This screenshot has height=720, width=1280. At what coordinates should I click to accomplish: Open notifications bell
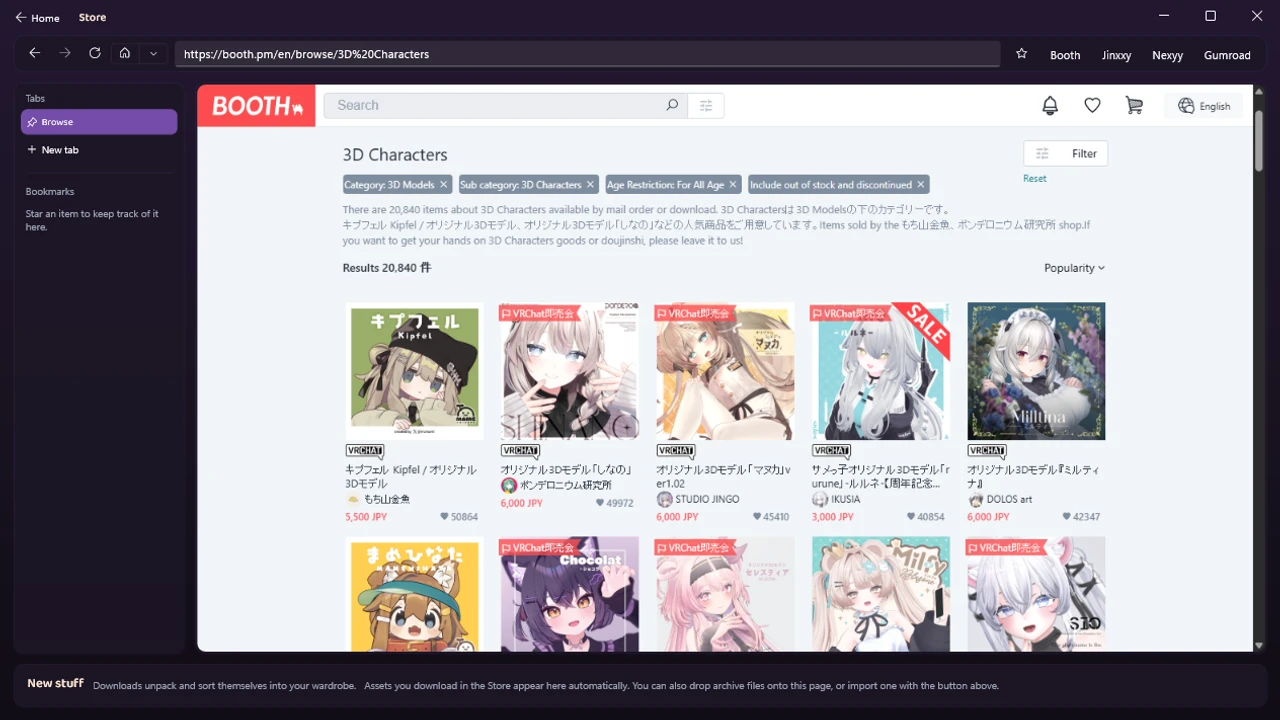click(1050, 105)
